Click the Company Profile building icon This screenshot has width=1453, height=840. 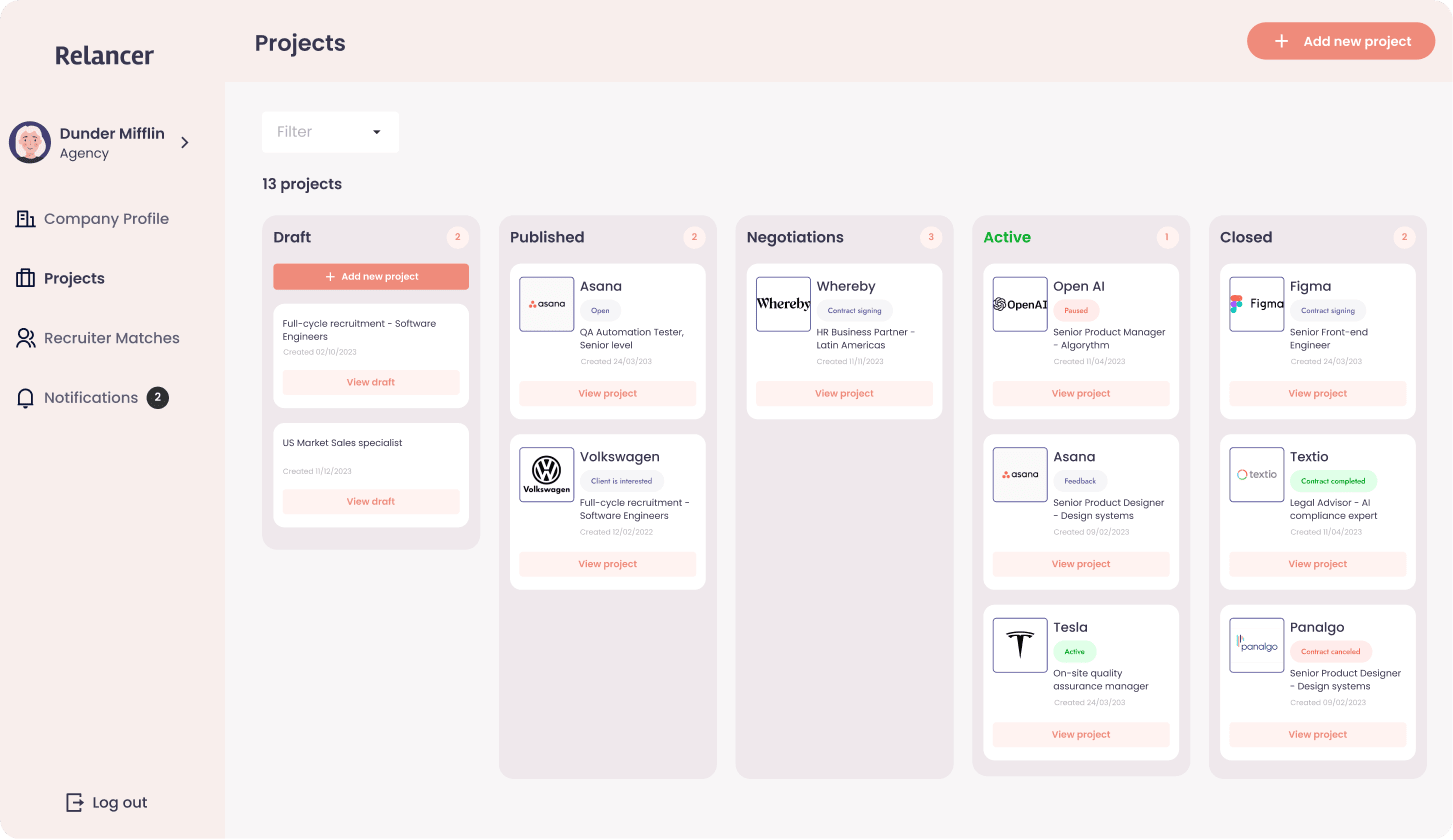coord(25,219)
